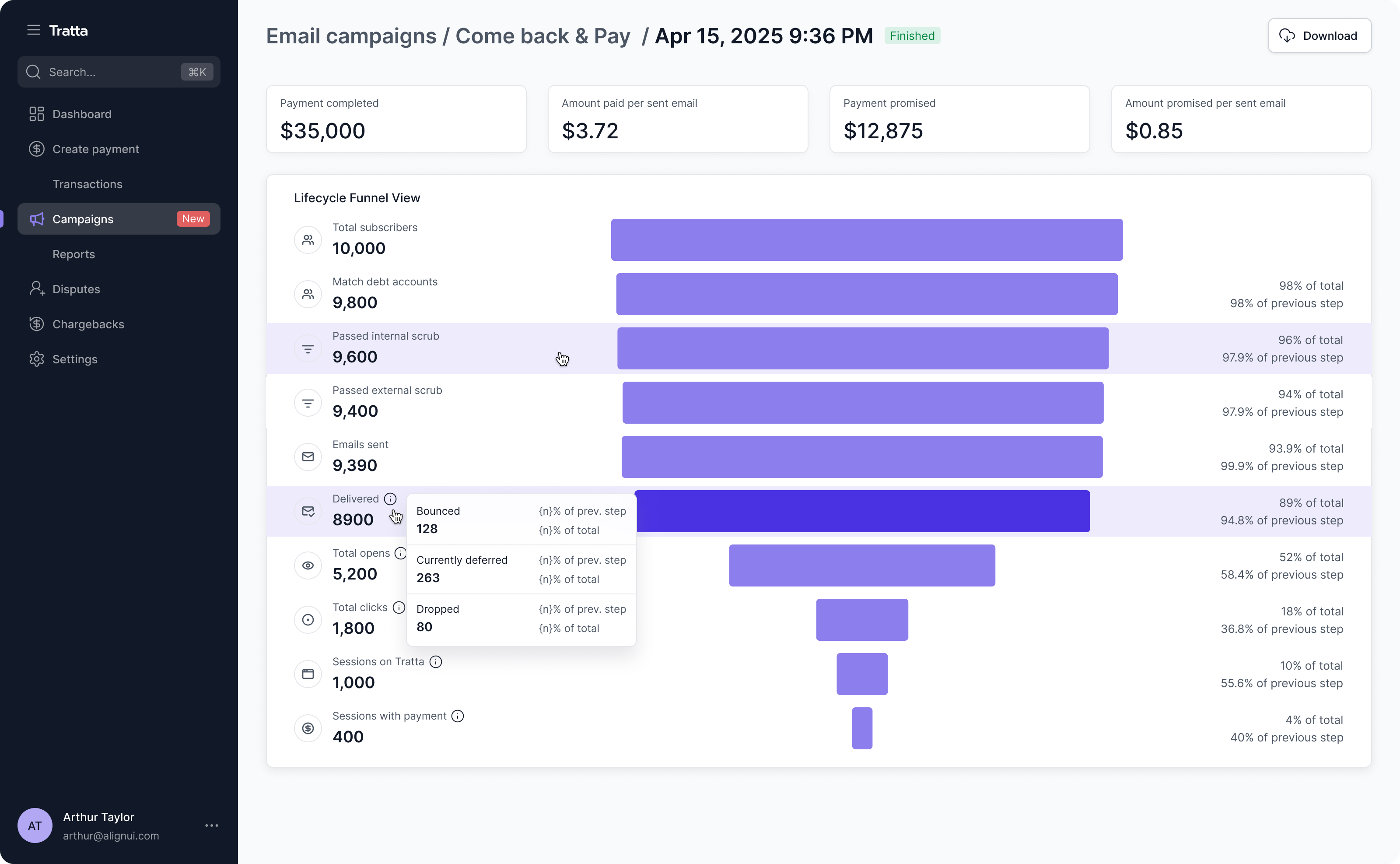Click info icon beside Sessions on Tratta
The image size is (1400, 864).
click(436, 662)
